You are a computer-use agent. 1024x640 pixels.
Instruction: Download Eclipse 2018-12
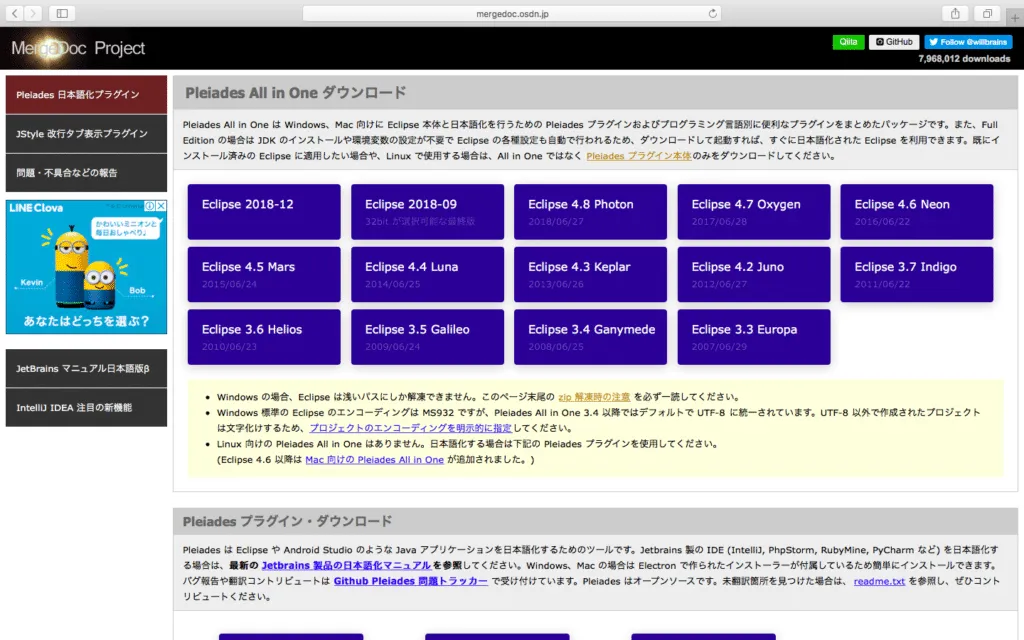click(x=264, y=212)
